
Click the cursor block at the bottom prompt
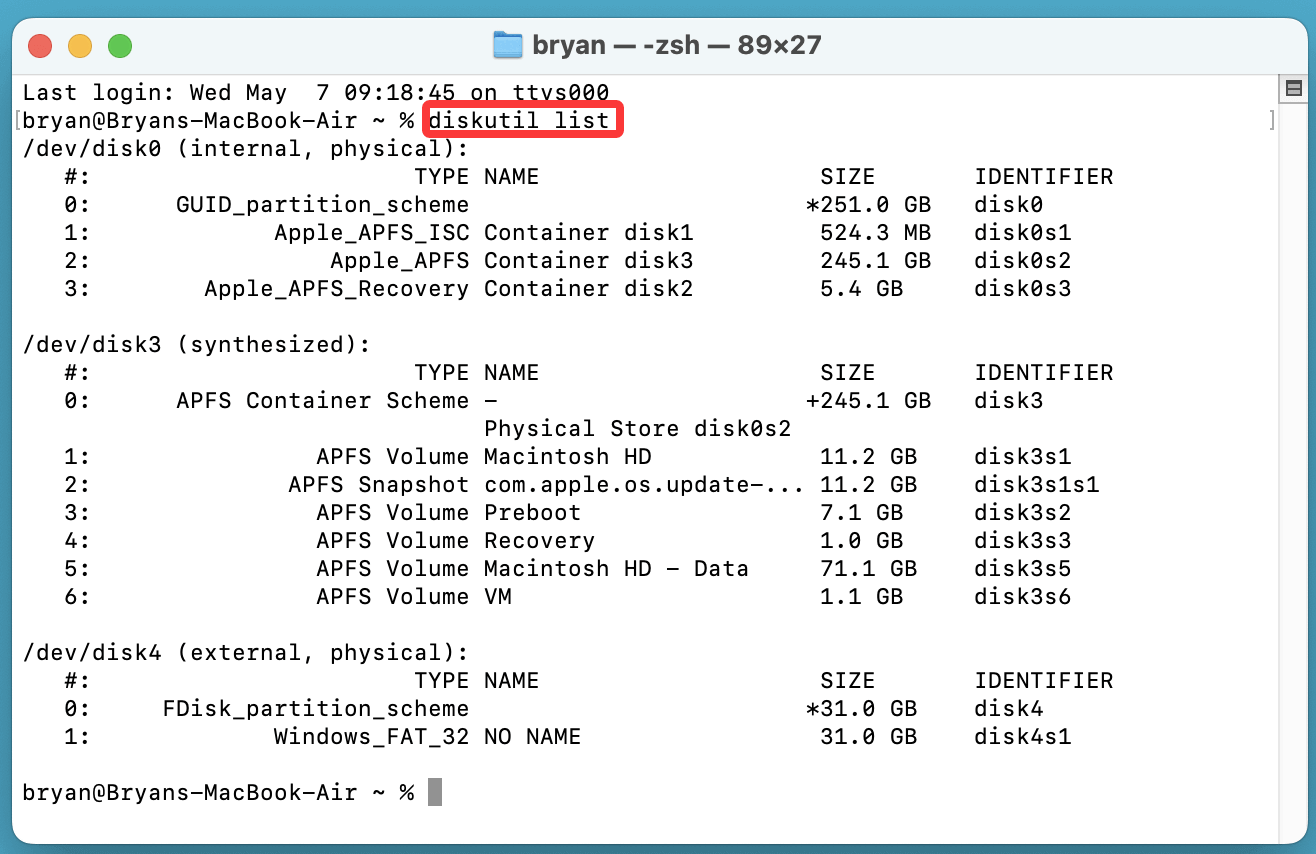point(434,792)
